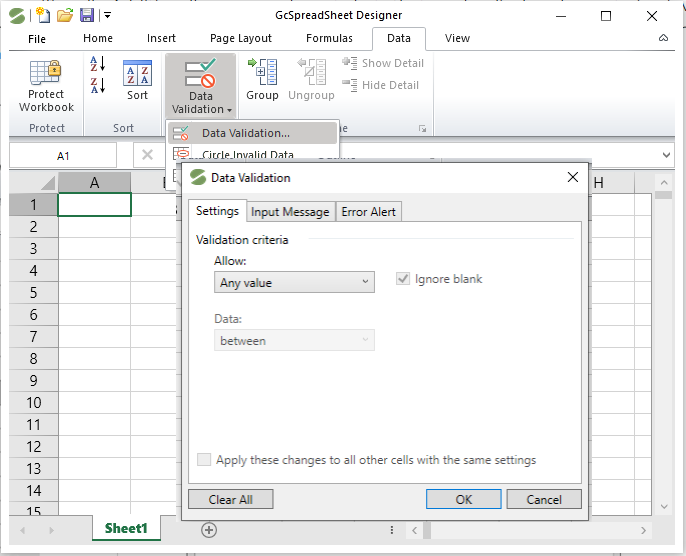Toggle the Ignore blank checkbox
Image resolution: width=686 pixels, height=556 pixels.
coord(404,279)
